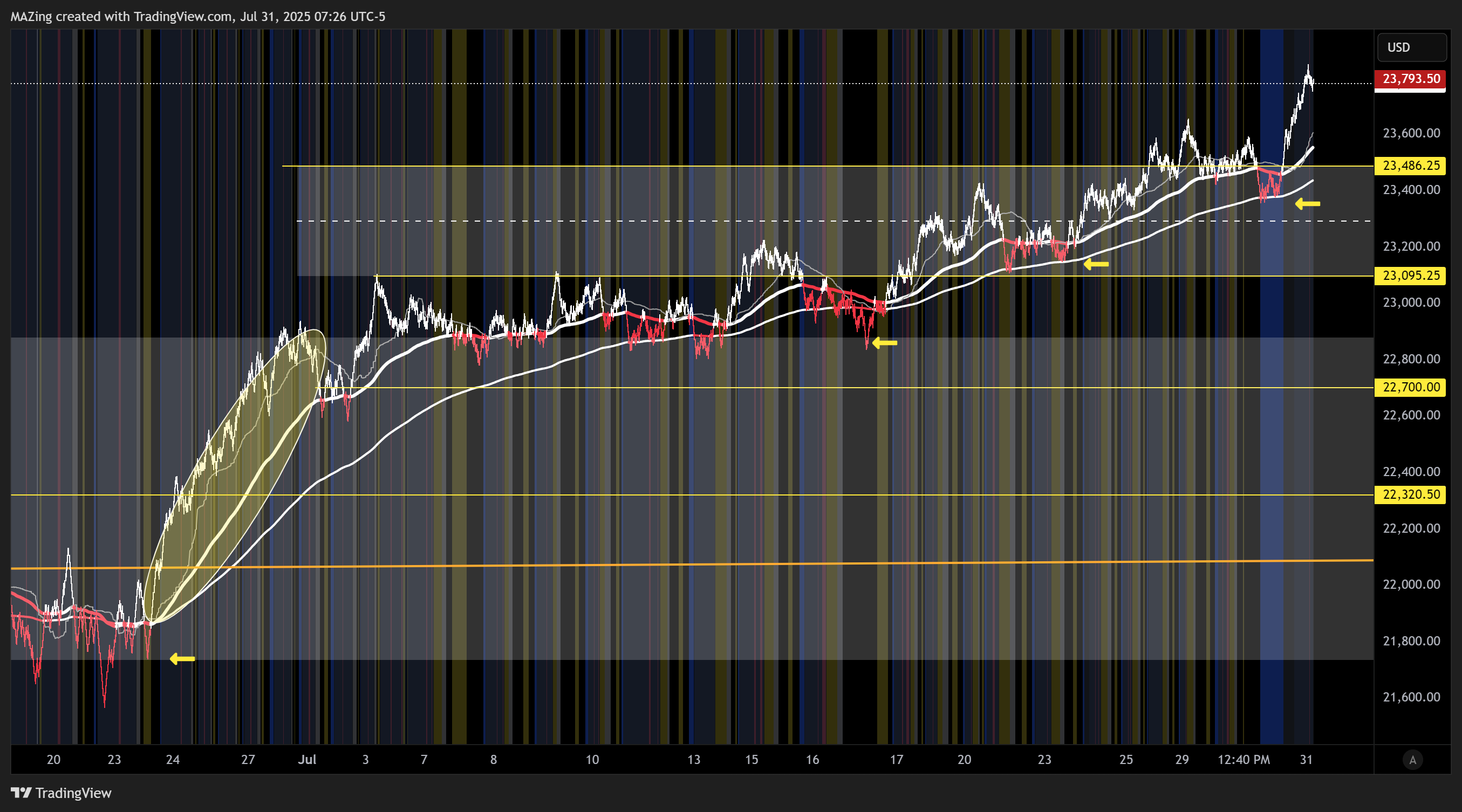This screenshot has width=1462, height=812.
Task: Click the 22,800.00 price axis label
Action: 1411,359
